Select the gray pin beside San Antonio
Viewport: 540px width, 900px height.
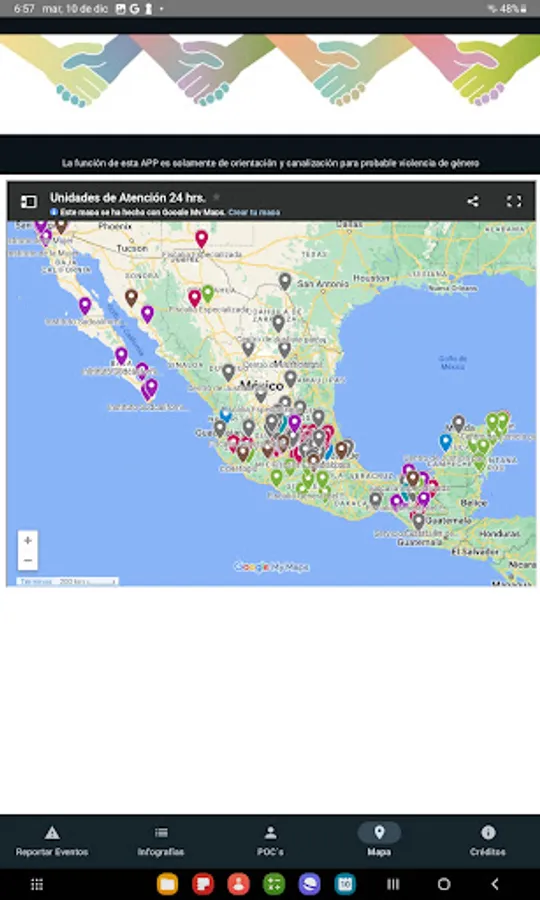point(285,281)
